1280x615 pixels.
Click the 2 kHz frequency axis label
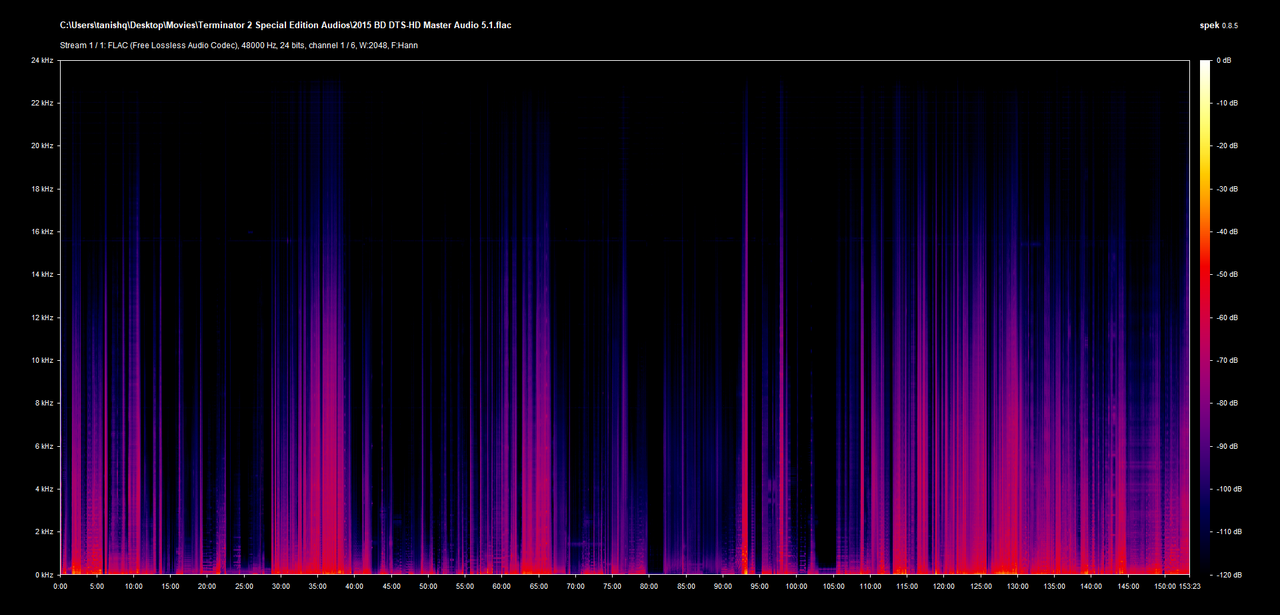pos(45,533)
